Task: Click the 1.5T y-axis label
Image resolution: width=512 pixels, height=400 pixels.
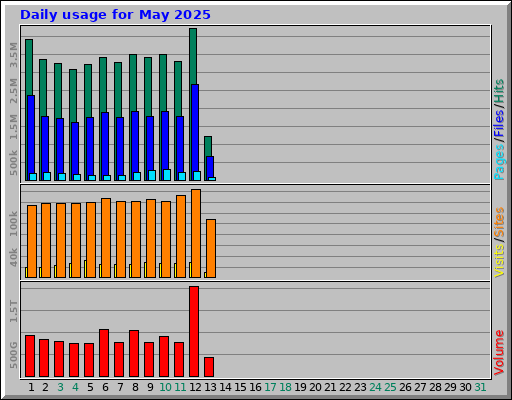Action: click(13, 311)
